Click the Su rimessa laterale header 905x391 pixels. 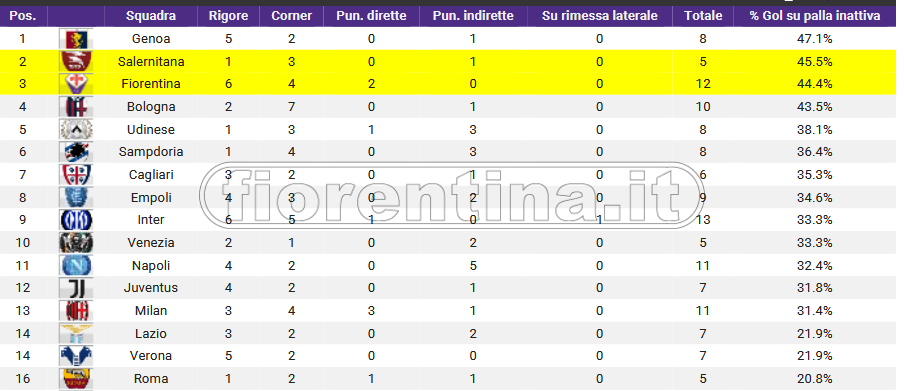(600, 16)
